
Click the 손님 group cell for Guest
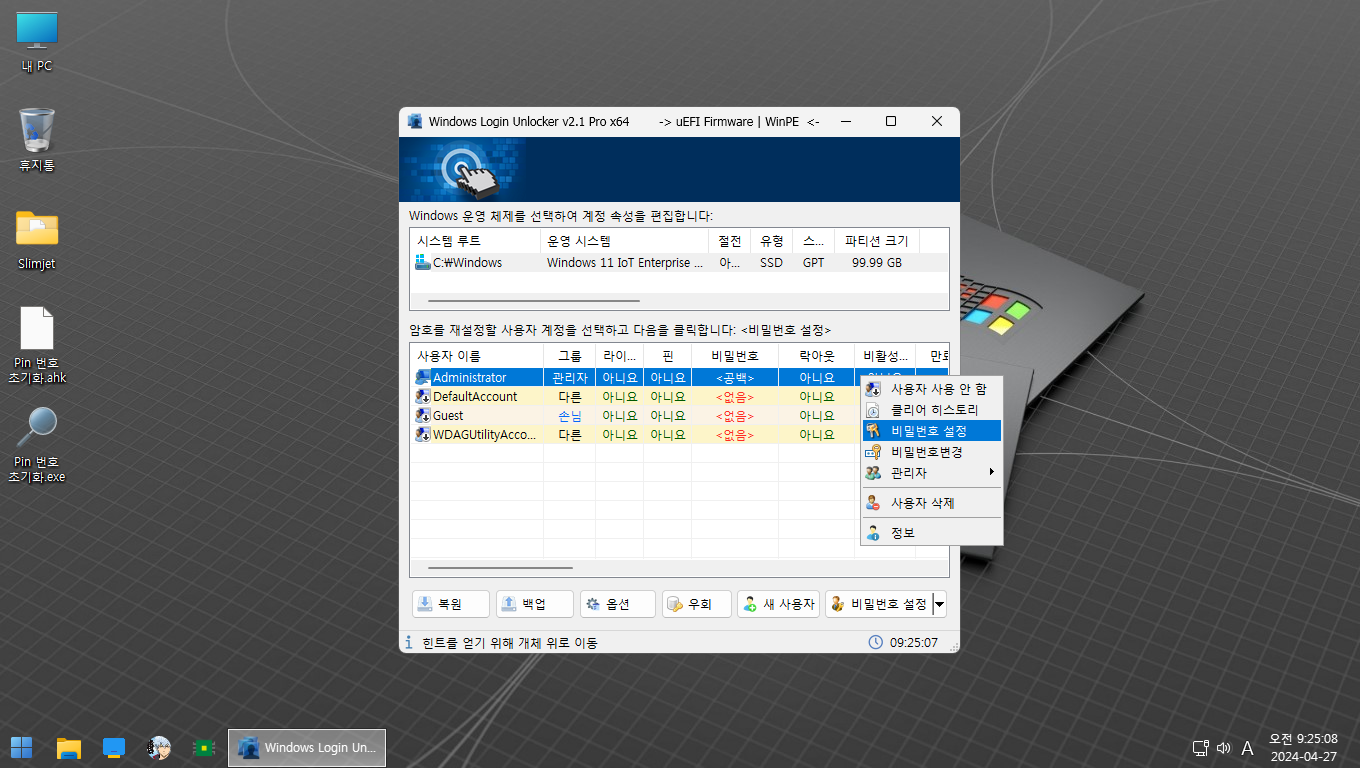569,415
